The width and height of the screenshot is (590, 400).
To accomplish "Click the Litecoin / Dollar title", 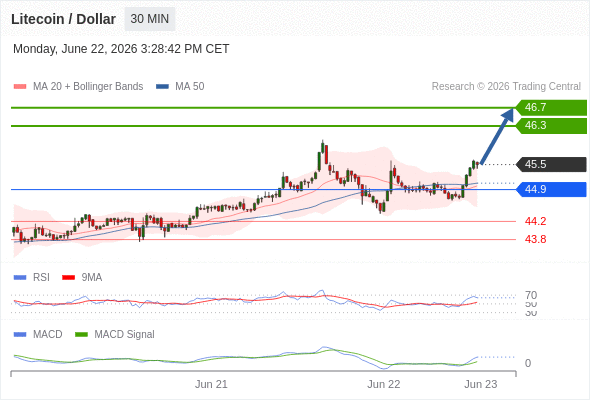I will [63, 19].
